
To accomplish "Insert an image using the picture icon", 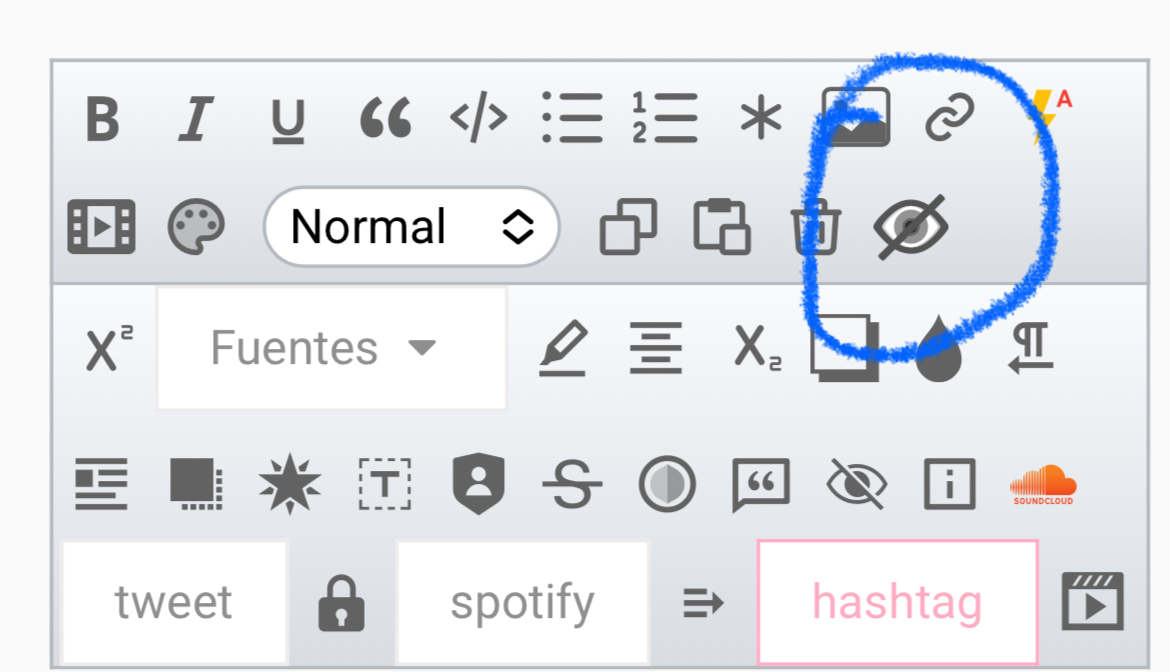I will [856, 117].
